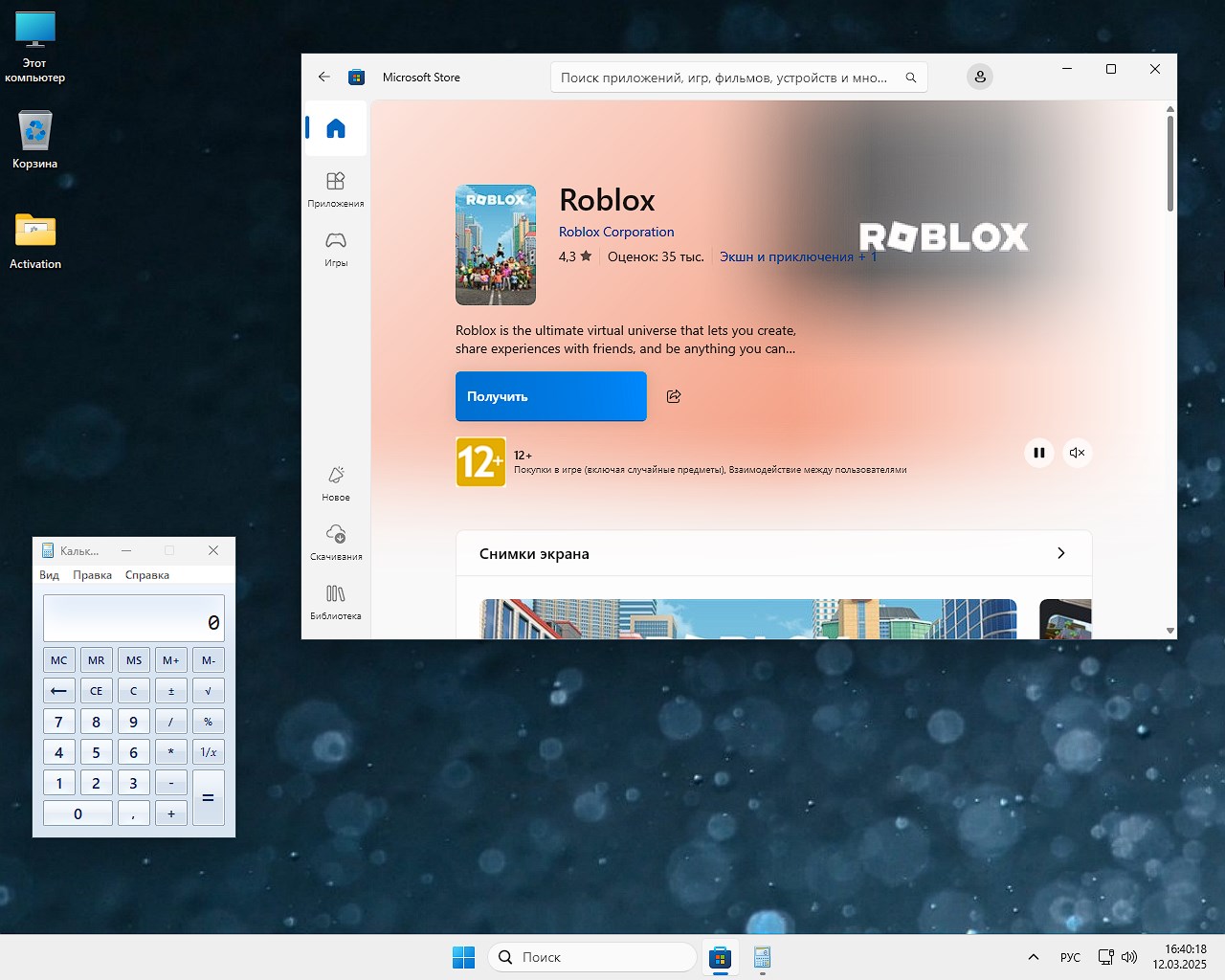Viewport: 1225px width, 980px height.
Task: Open Roblox Corporation publisher link
Action: (x=616, y=232)
